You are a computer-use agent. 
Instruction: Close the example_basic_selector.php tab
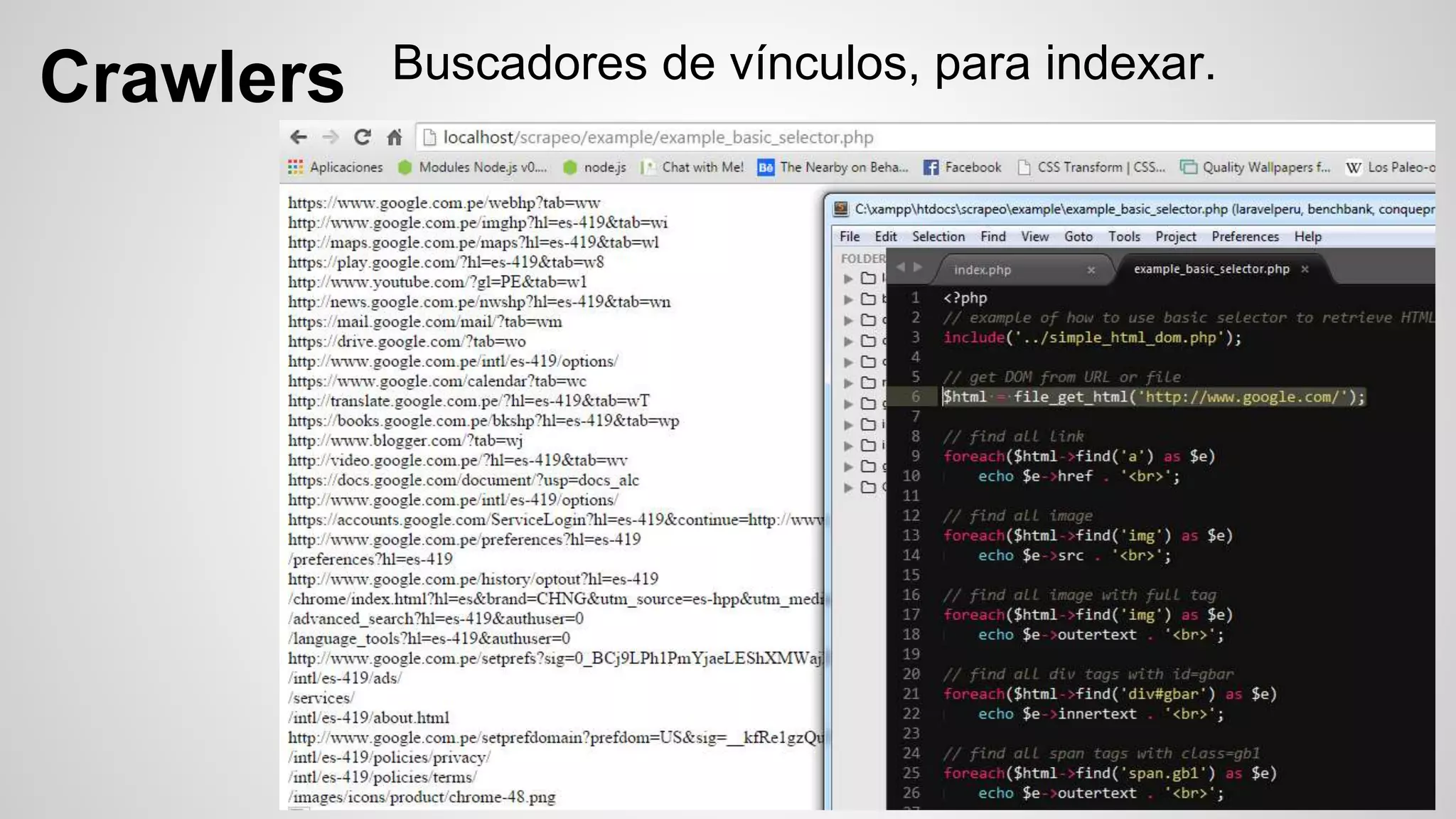pos(1305,269)
